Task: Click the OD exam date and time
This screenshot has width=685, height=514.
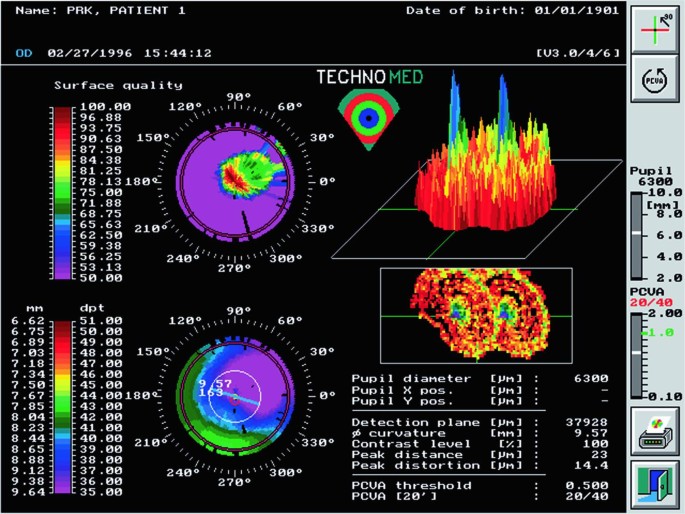Action: 114,52
